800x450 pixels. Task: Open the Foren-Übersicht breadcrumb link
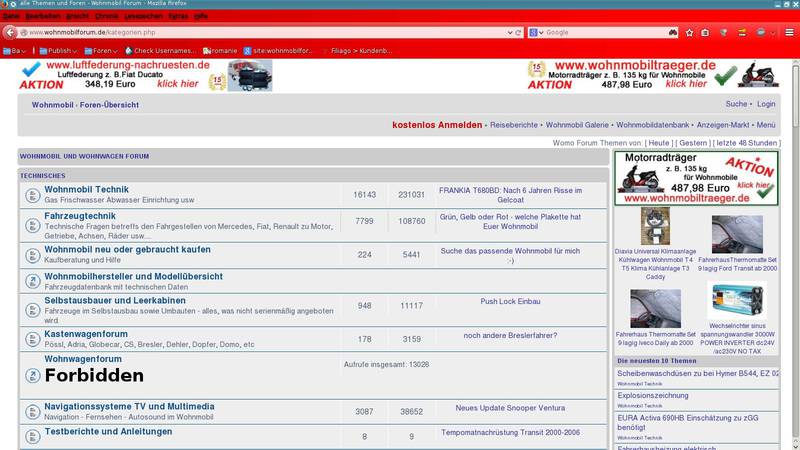coord(109,105)
